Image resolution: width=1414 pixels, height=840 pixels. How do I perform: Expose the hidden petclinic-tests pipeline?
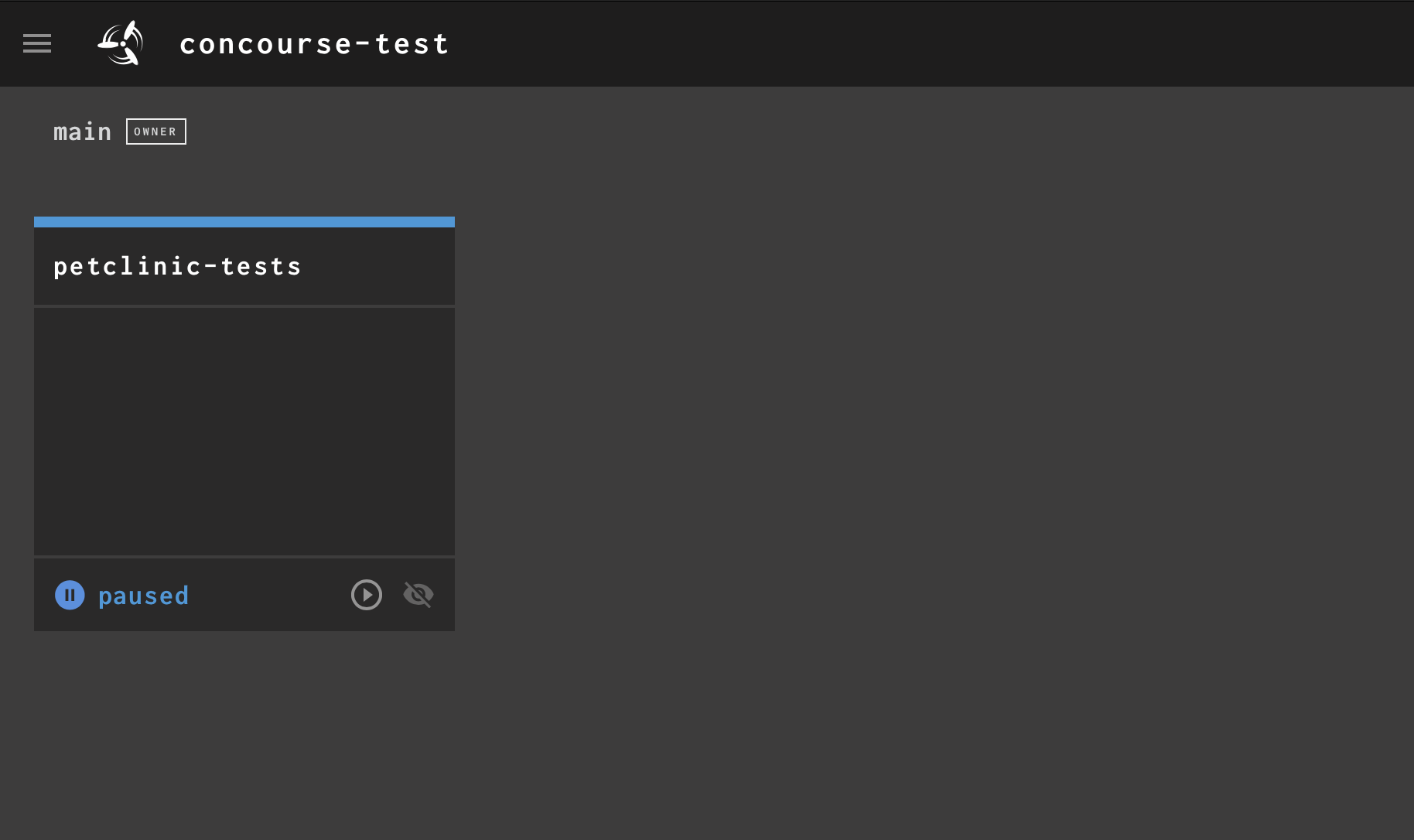(x=418, y=595)
